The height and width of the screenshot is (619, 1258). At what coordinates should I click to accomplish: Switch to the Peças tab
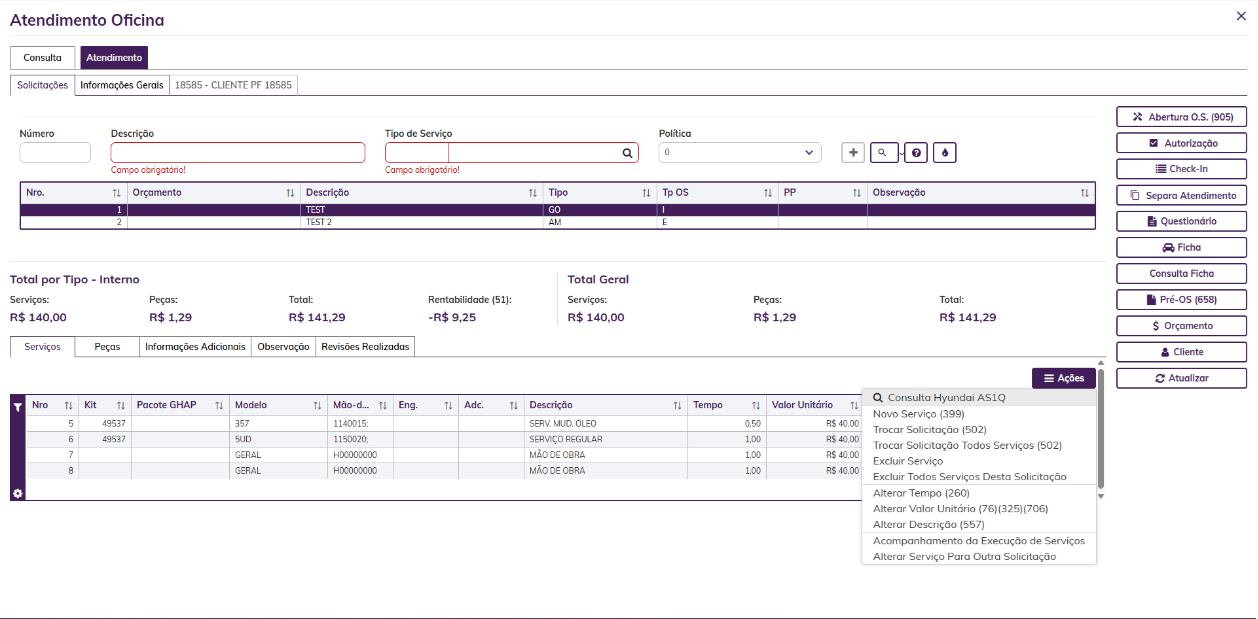pos(107,346)
